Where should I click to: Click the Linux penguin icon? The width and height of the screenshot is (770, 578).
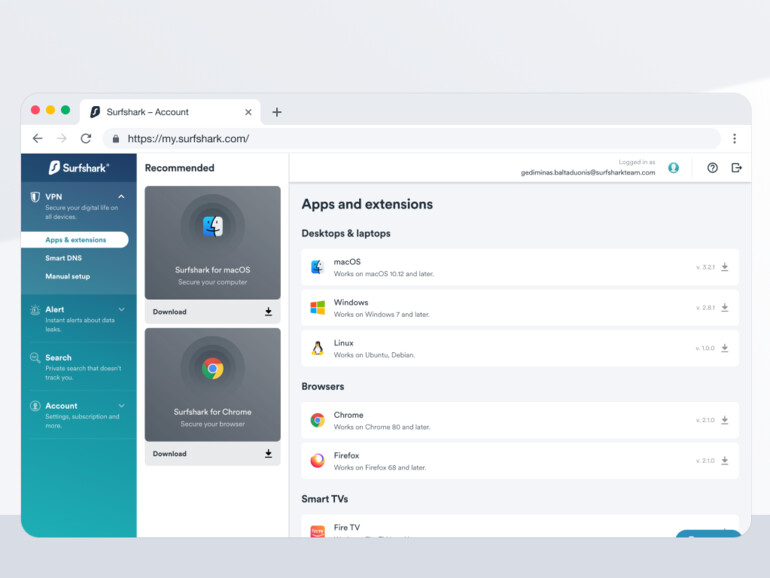[318, 348]
